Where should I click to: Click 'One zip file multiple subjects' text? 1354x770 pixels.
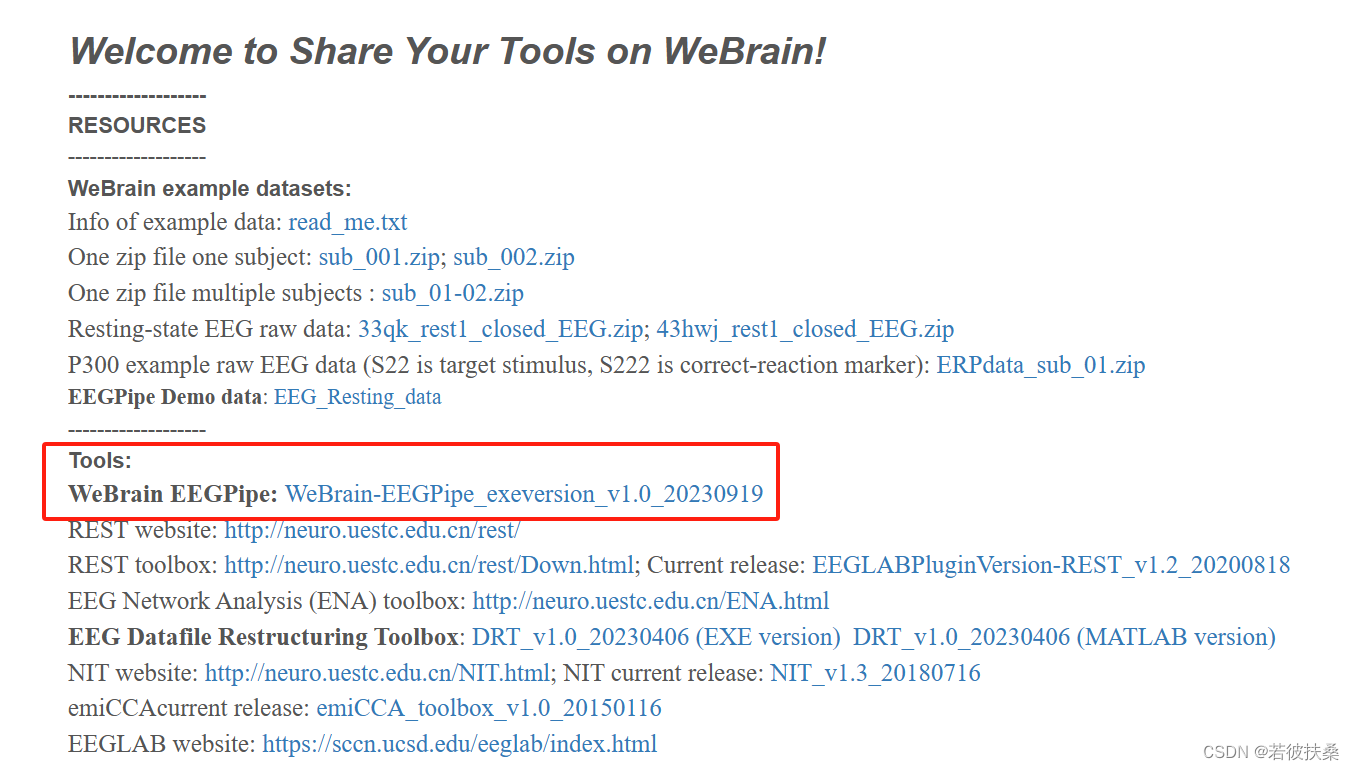(215, 294)
